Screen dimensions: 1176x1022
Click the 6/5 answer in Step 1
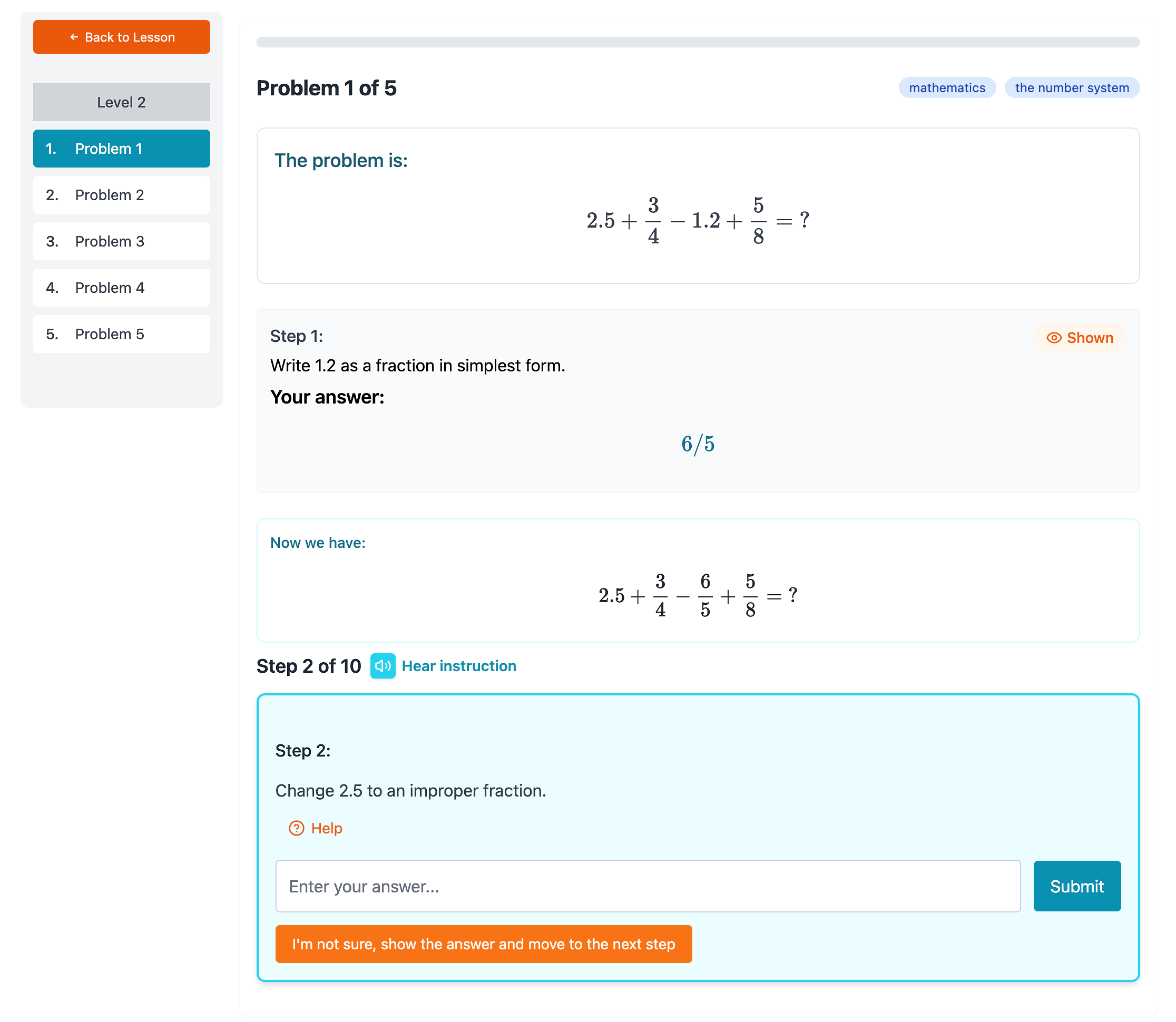pos(698,444)
